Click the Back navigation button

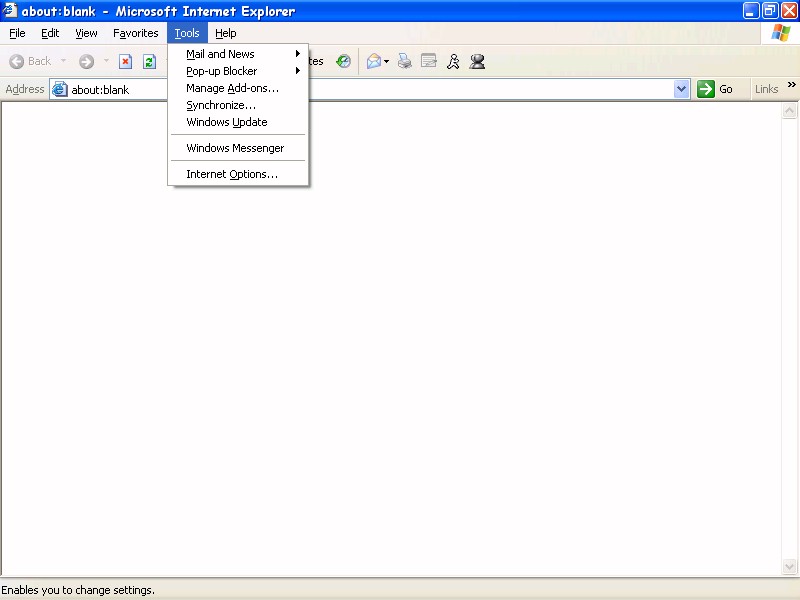pos(30,61)
